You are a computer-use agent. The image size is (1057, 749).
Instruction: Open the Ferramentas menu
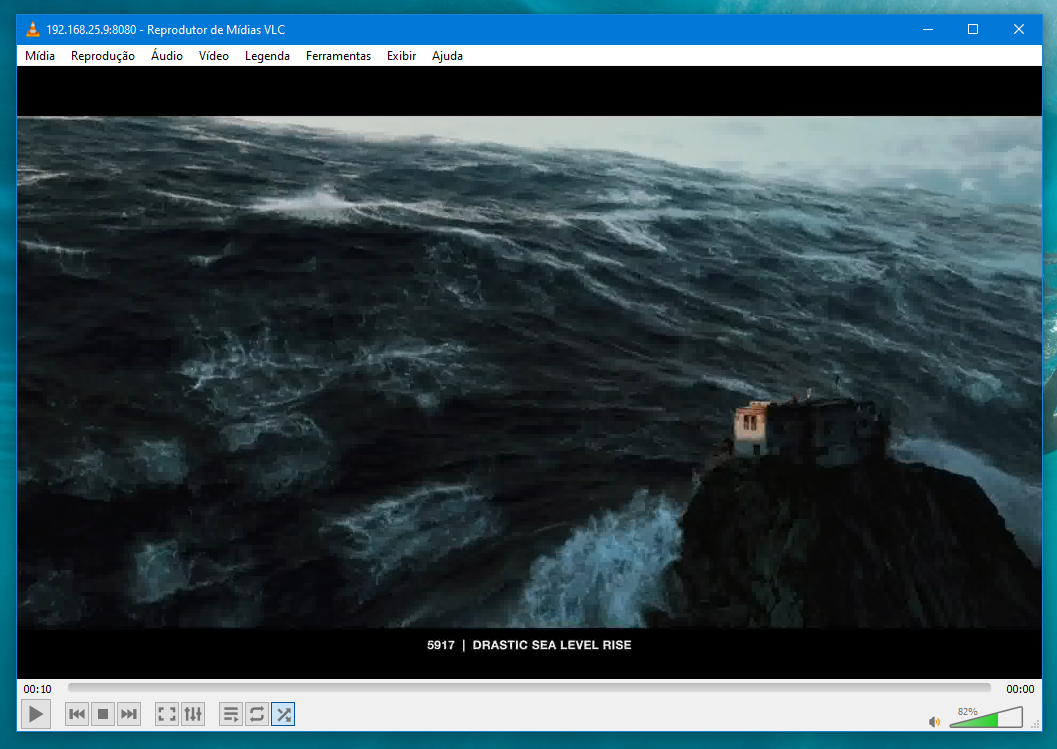pyautogui.click(x=338, y=56)
